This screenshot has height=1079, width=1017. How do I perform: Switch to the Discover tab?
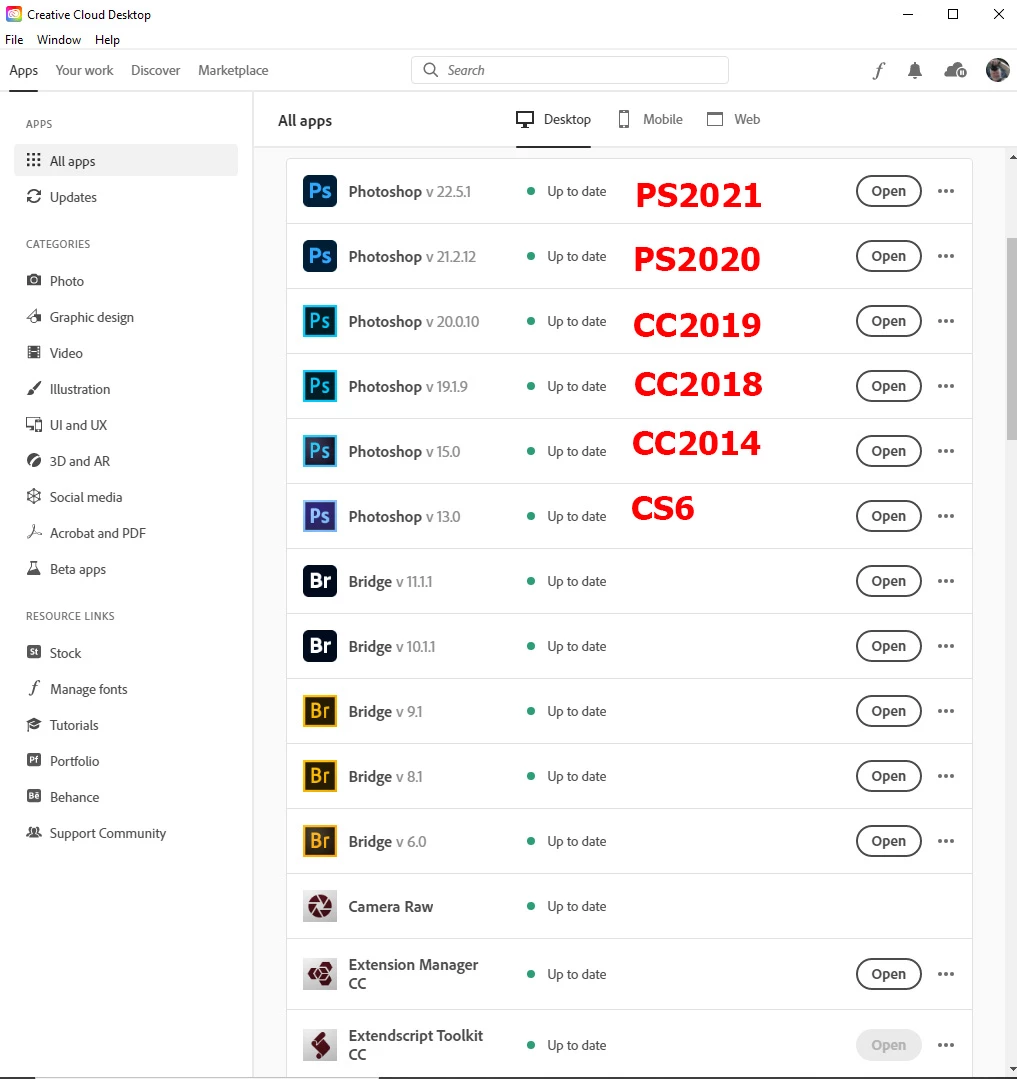coord(156,70)
